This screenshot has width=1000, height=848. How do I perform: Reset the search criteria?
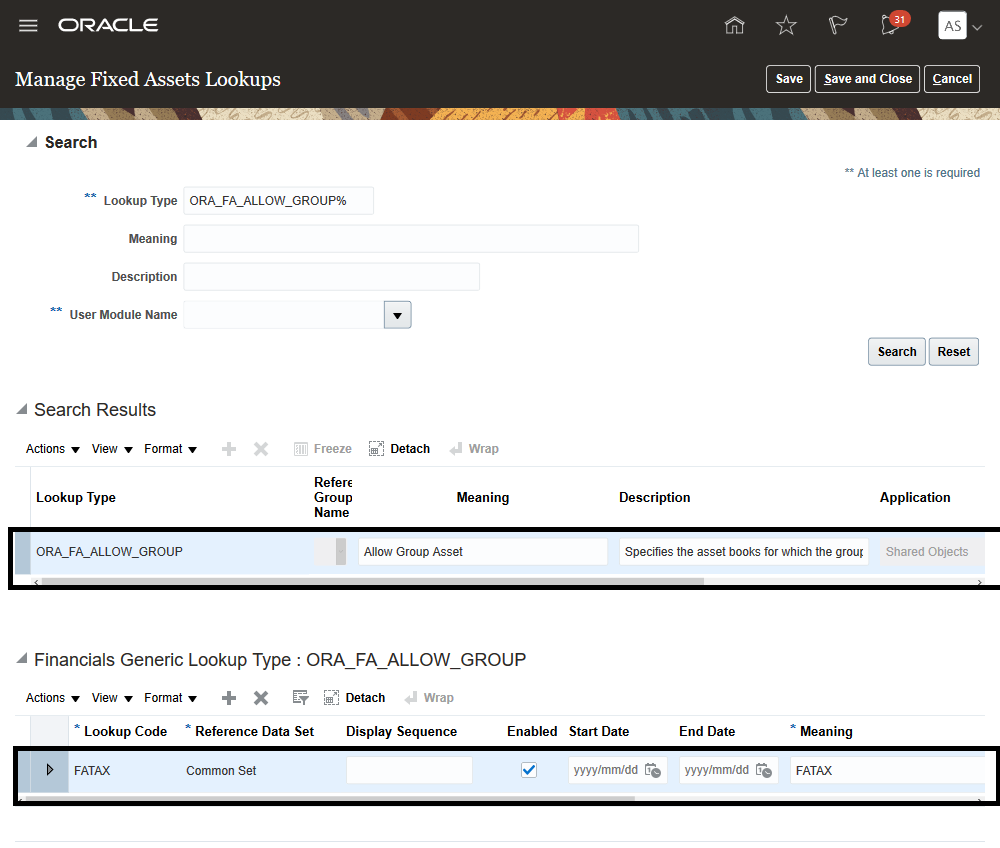[x=953, y=352]
